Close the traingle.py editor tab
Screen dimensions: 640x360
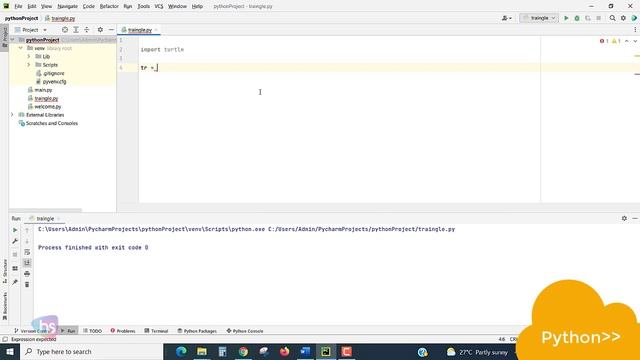(x=156, y=30)
